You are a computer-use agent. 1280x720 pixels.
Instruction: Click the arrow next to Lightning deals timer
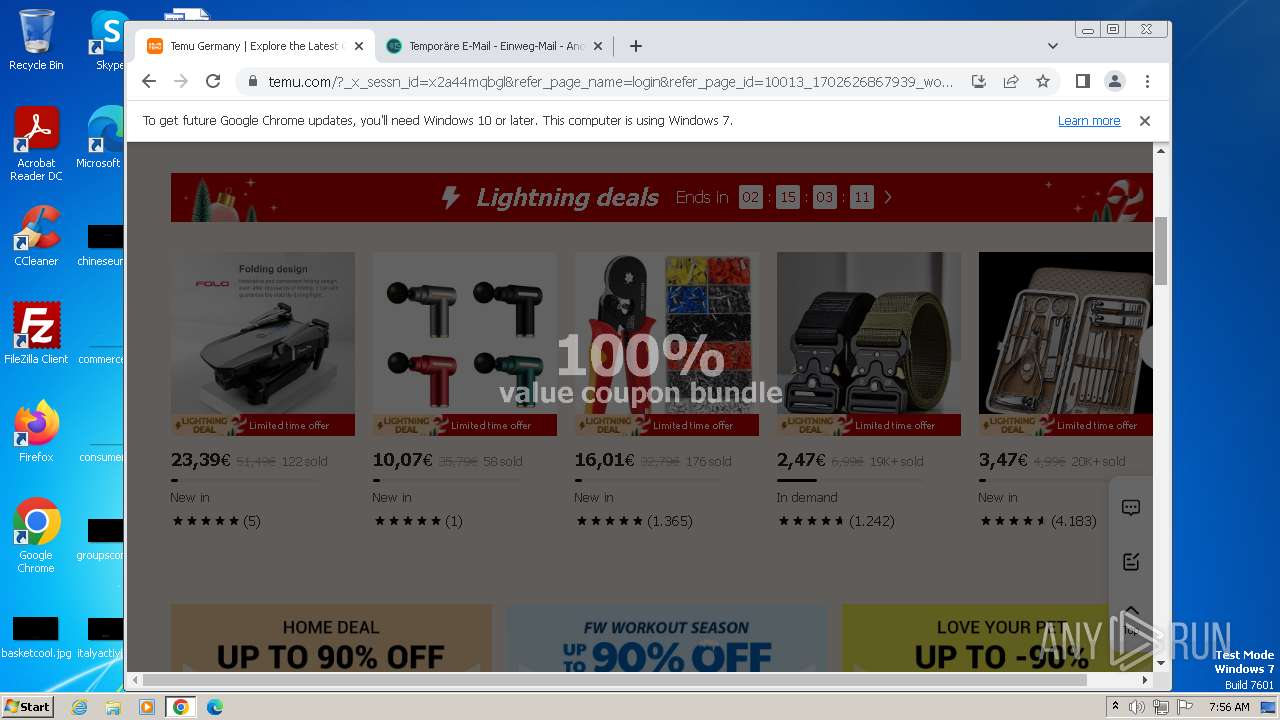(887, 197)
